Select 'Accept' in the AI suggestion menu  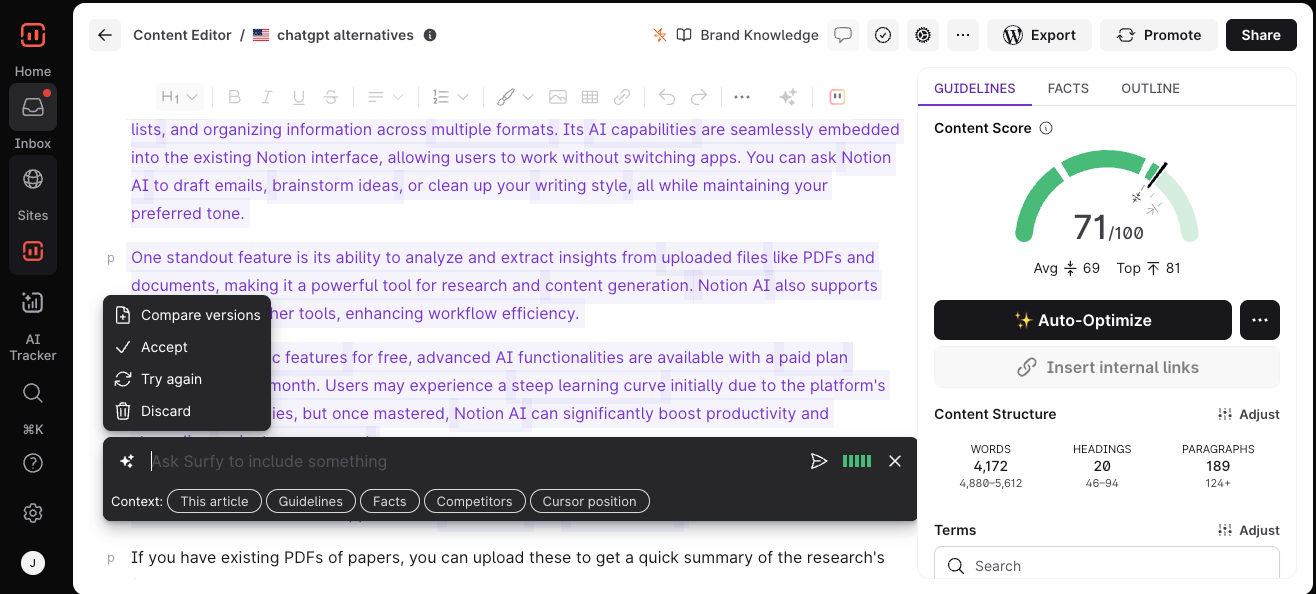click(164, 347)
